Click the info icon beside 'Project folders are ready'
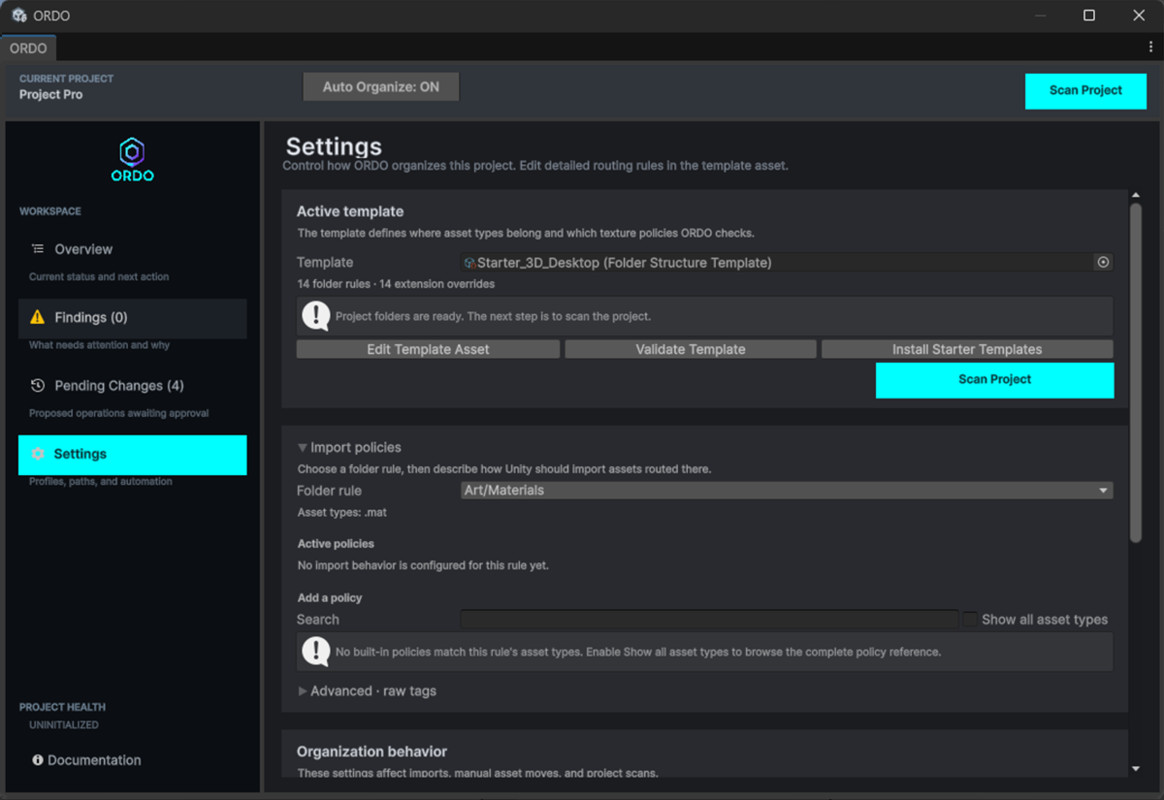This screenshot has width=1164, height=800. [315, 315]
